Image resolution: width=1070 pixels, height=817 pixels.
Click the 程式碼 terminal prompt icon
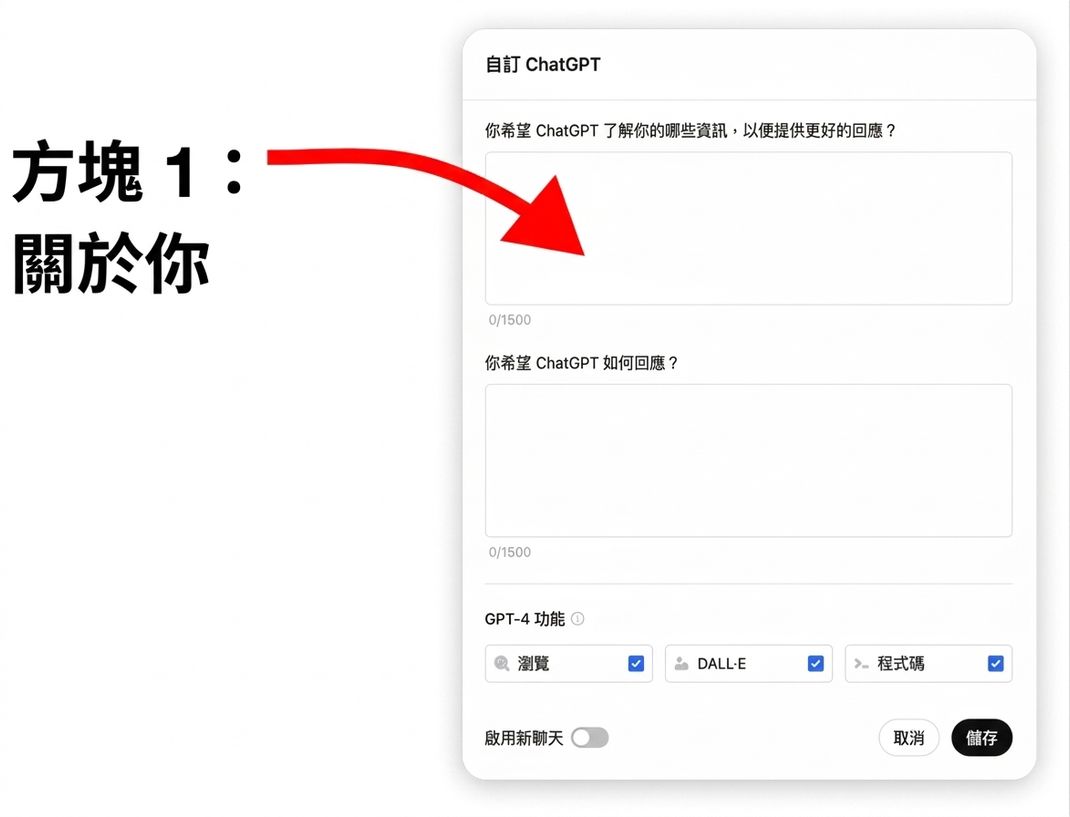861,663
